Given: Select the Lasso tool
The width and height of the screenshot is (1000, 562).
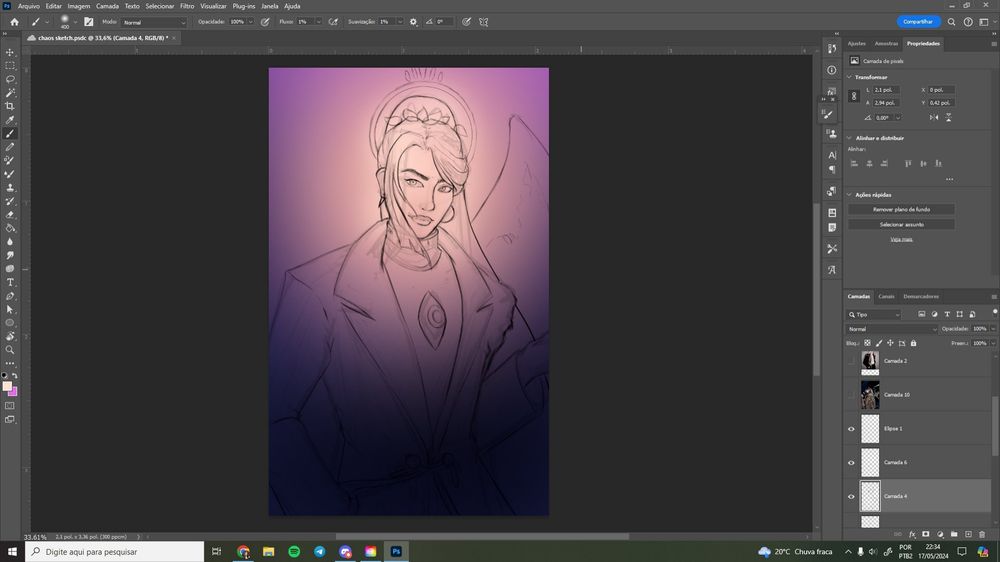Looking at the screenshot, I should coord(10,79).
